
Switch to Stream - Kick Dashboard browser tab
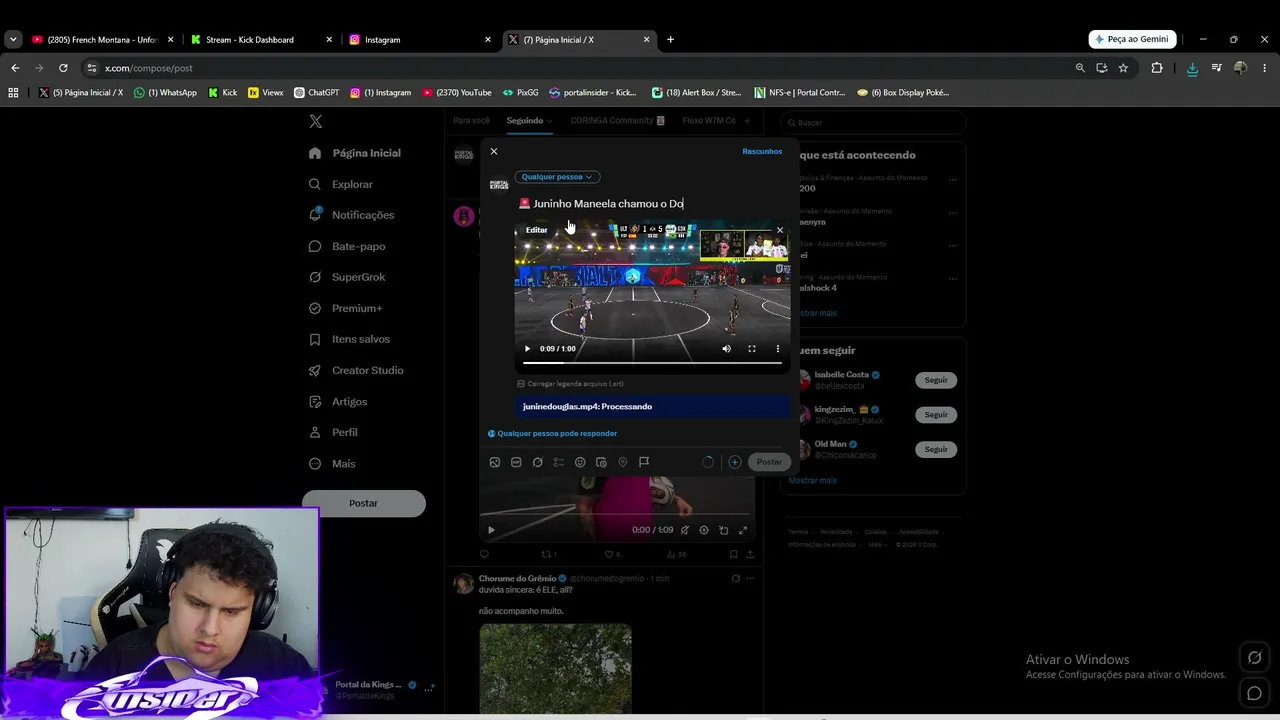pos(262,40)
